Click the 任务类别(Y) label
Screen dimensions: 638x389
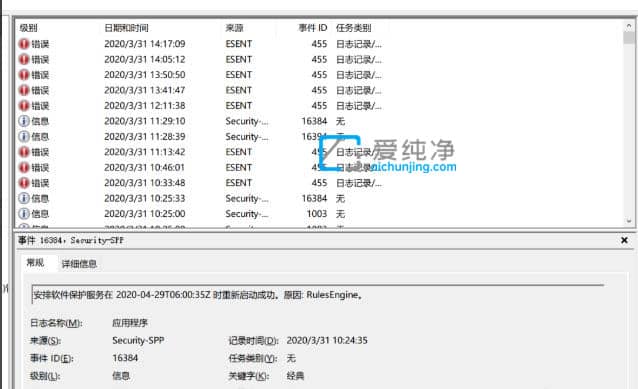click(253, 358)
